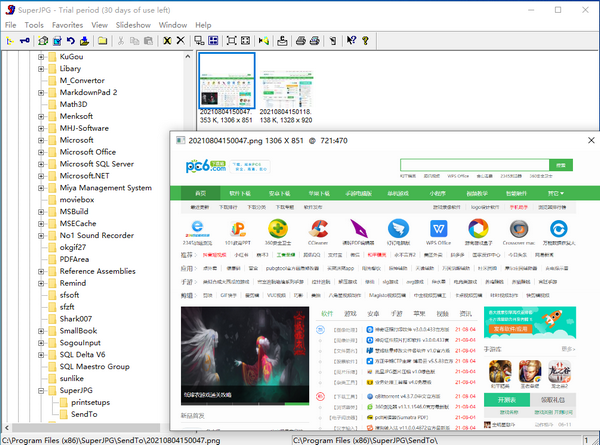Select the SendTo subfolder
The width and height of the screenshot is (600, 445).
[84, 414]
